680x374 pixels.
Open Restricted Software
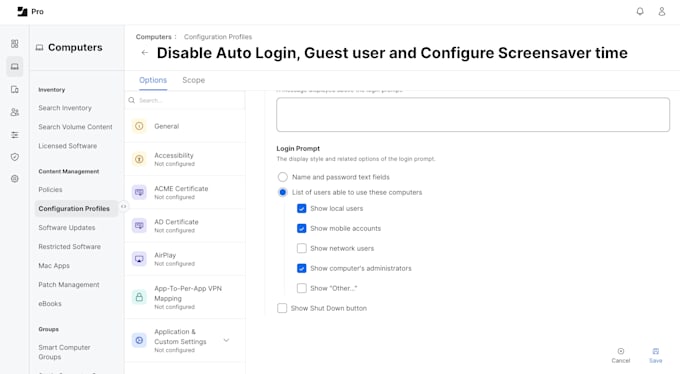[69, 246]
